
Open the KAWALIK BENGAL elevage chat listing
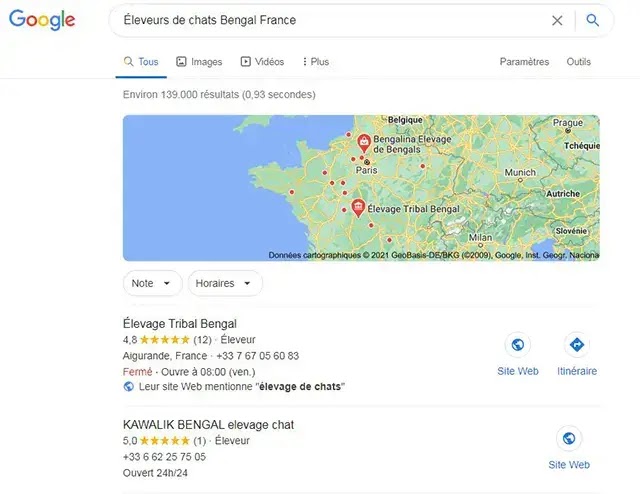208,425
